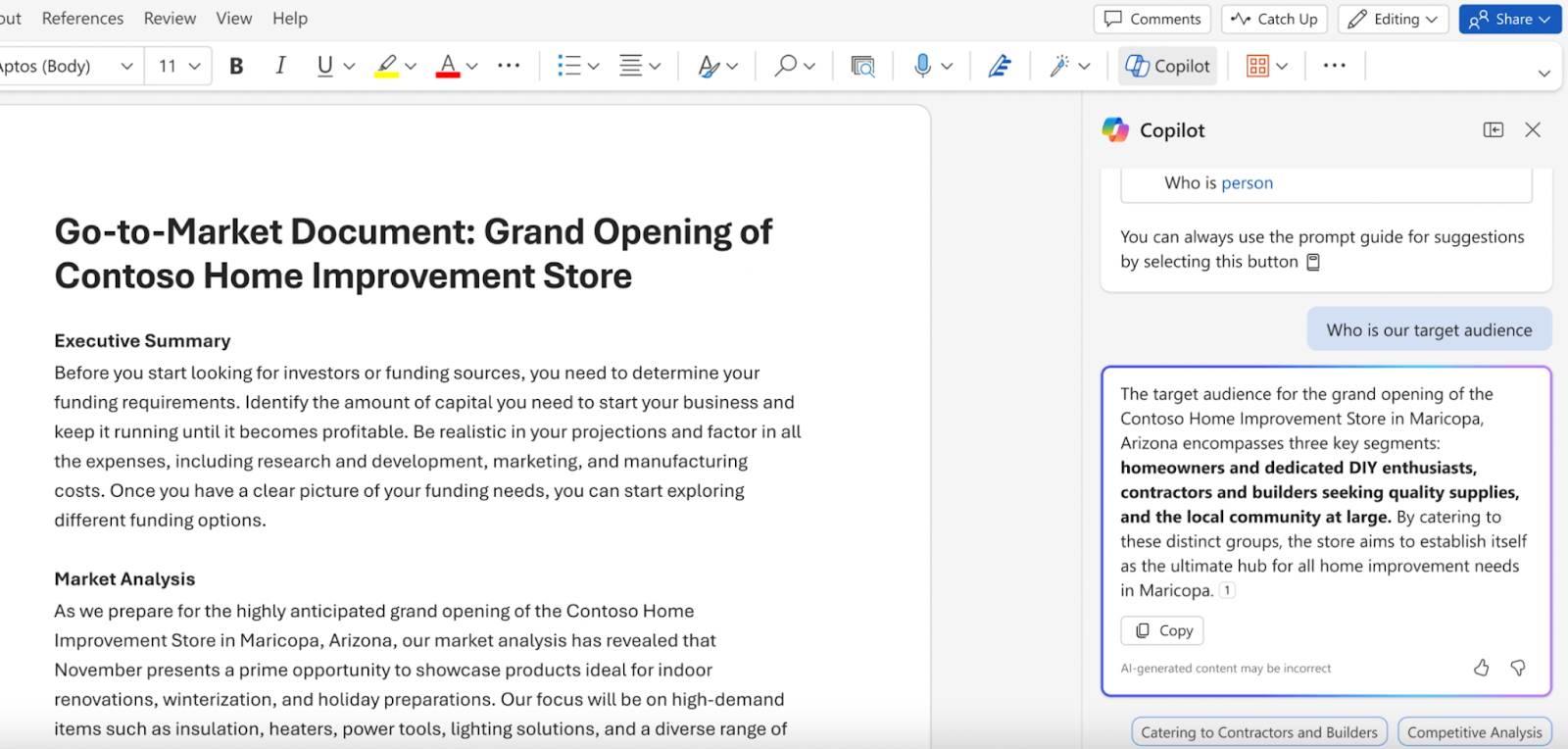Apply red font color
Screen dimensions: 1568x749
448,66
